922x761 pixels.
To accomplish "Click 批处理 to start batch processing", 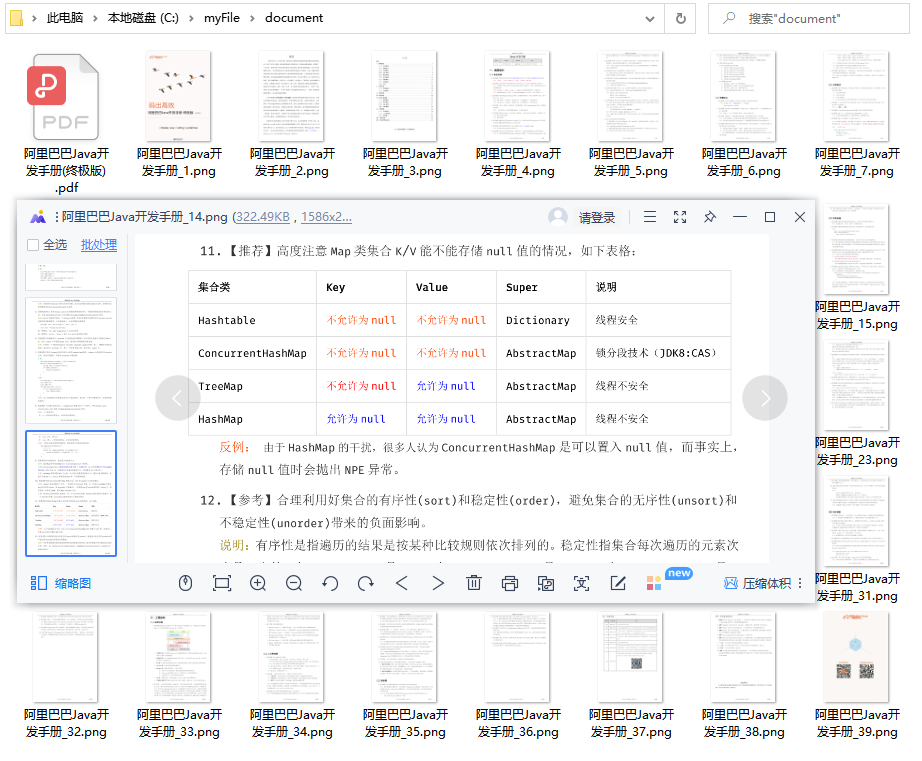I will tap(99, 245).
